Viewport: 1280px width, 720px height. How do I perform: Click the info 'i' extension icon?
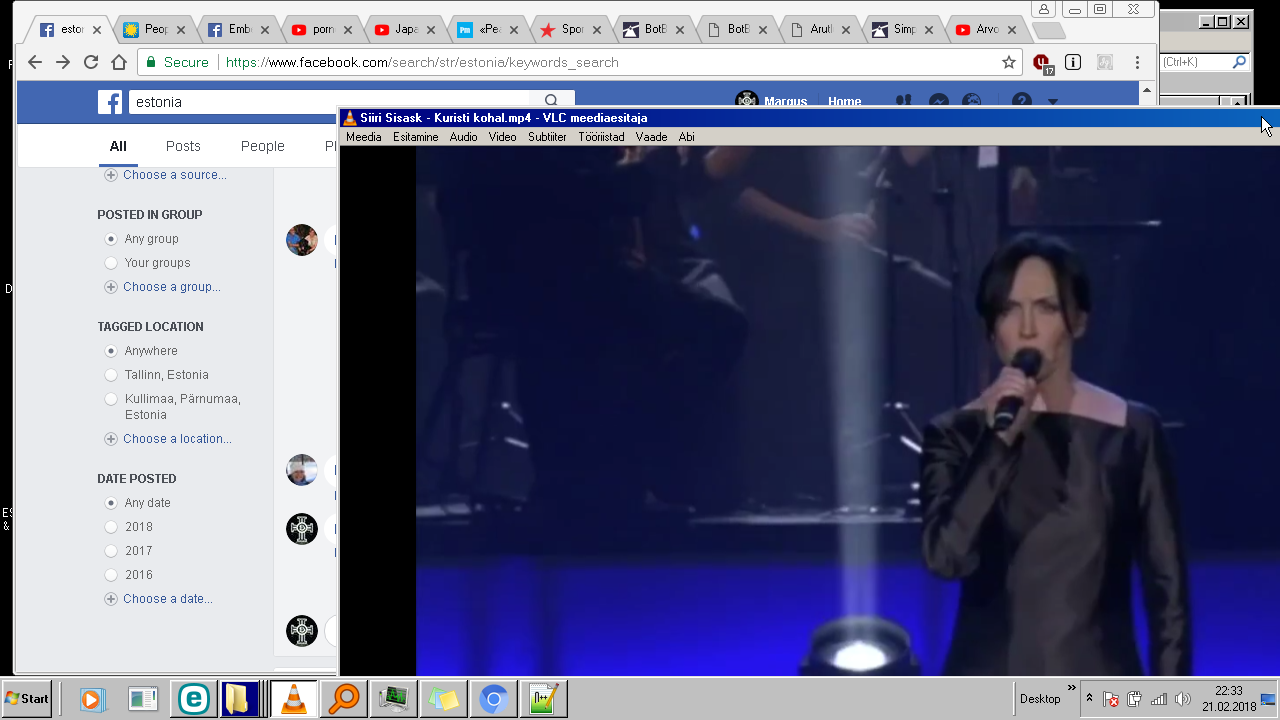(1073, 62)
